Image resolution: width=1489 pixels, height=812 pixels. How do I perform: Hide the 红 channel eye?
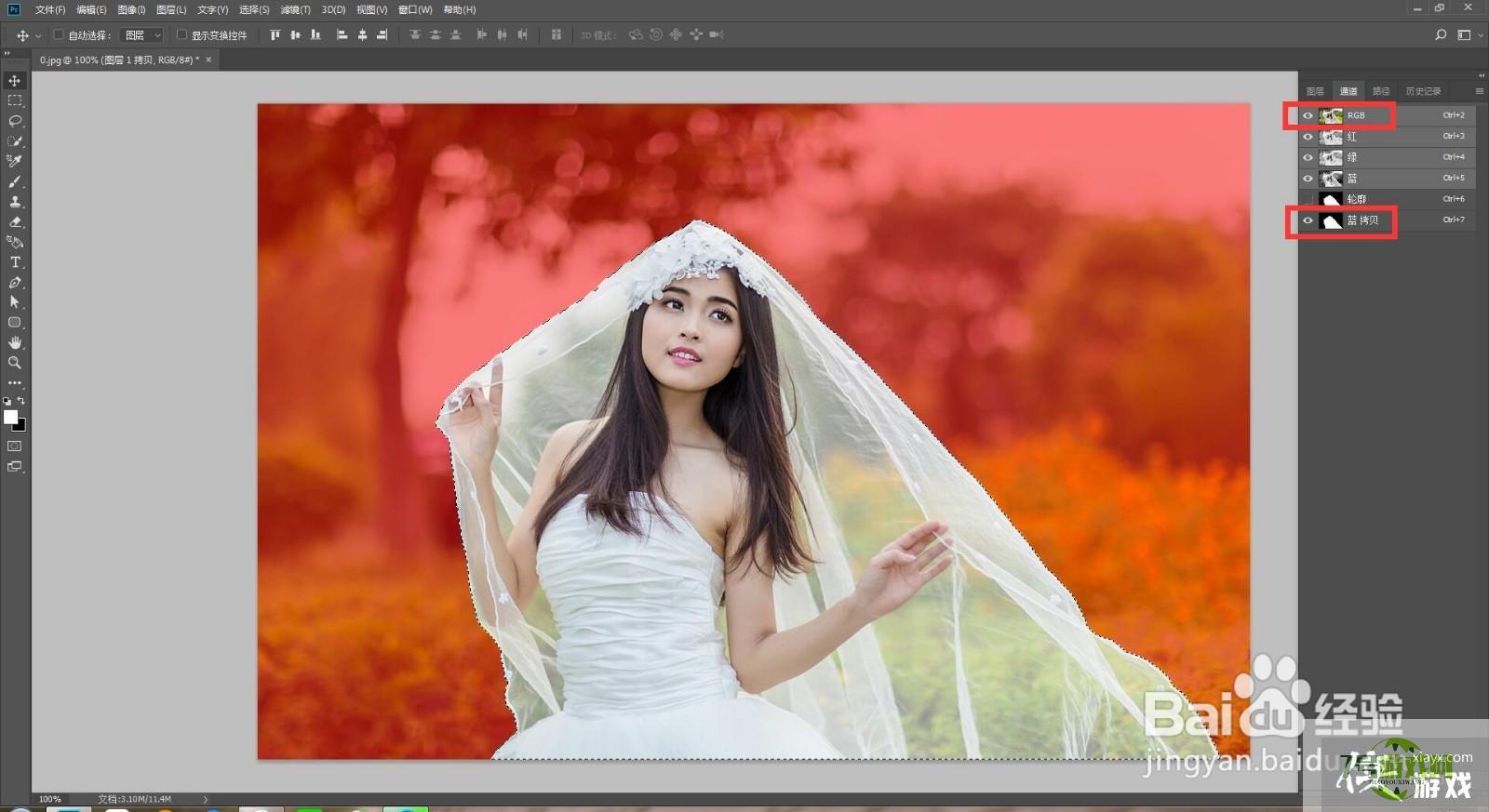click(1308, 137)
